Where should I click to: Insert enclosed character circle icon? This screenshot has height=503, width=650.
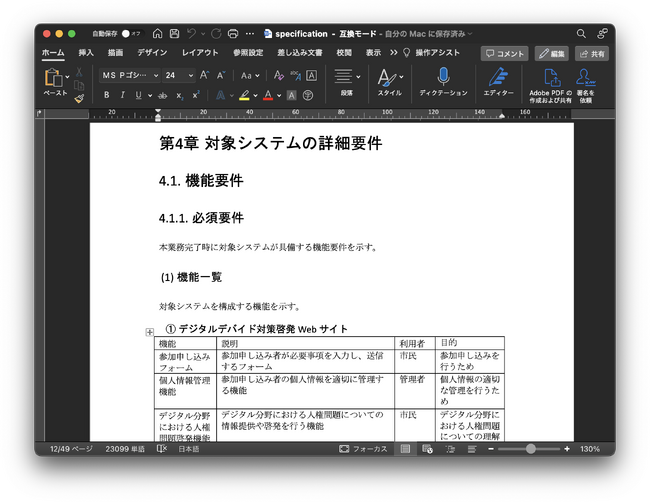click(x=308, y=95)
